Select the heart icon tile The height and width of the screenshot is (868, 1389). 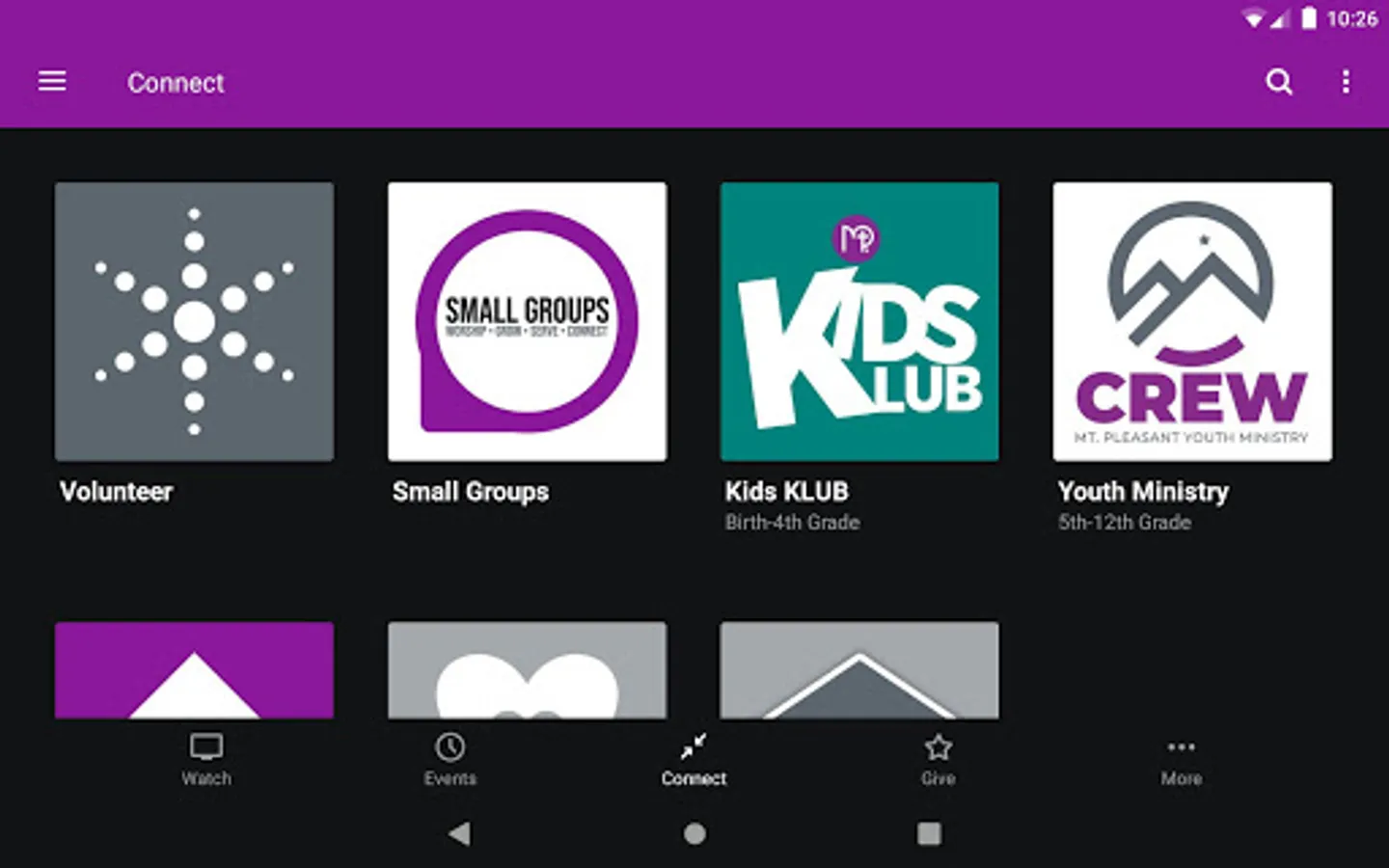coord(527,670)
